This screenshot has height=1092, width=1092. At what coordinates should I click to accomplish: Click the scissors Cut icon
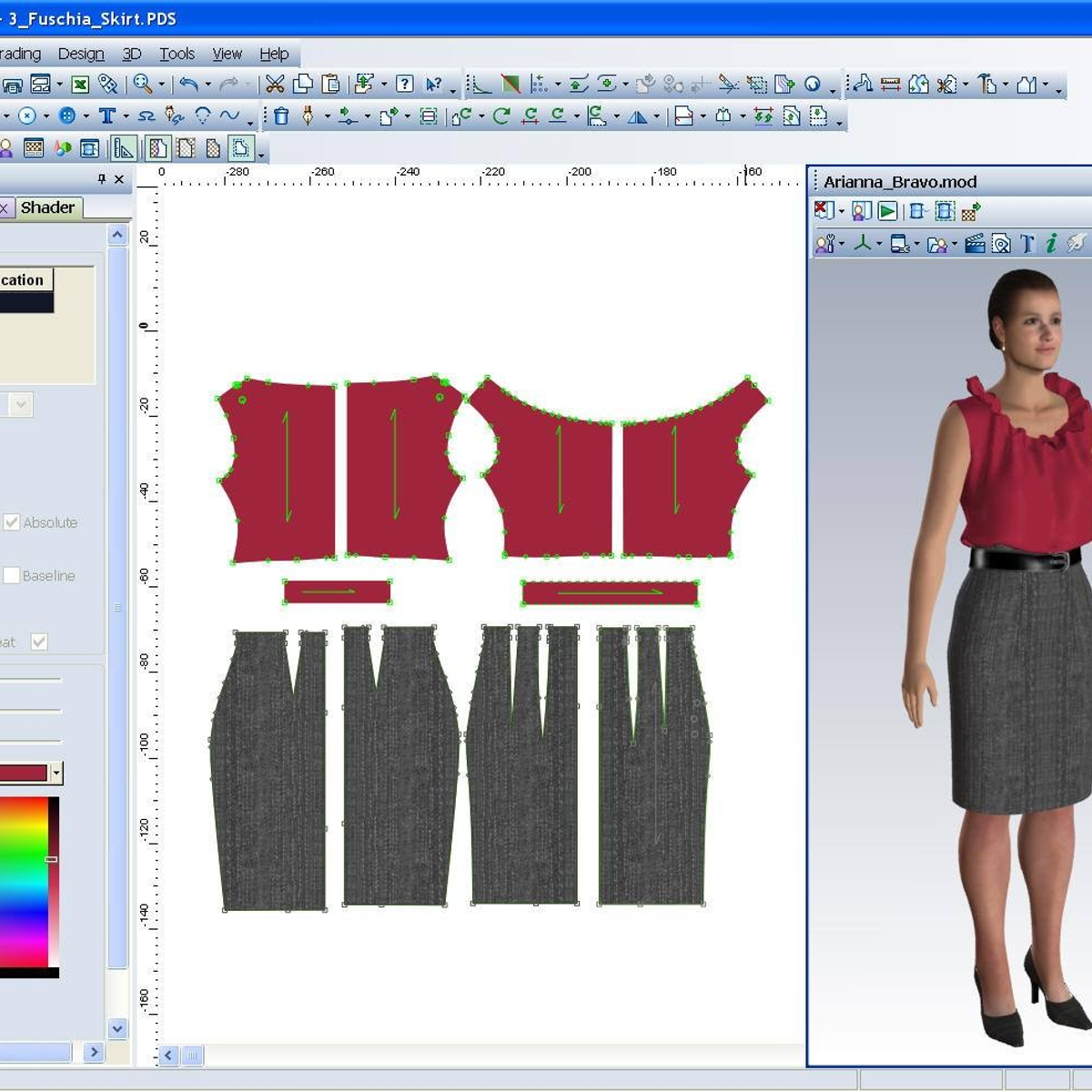tap(274, 85)
